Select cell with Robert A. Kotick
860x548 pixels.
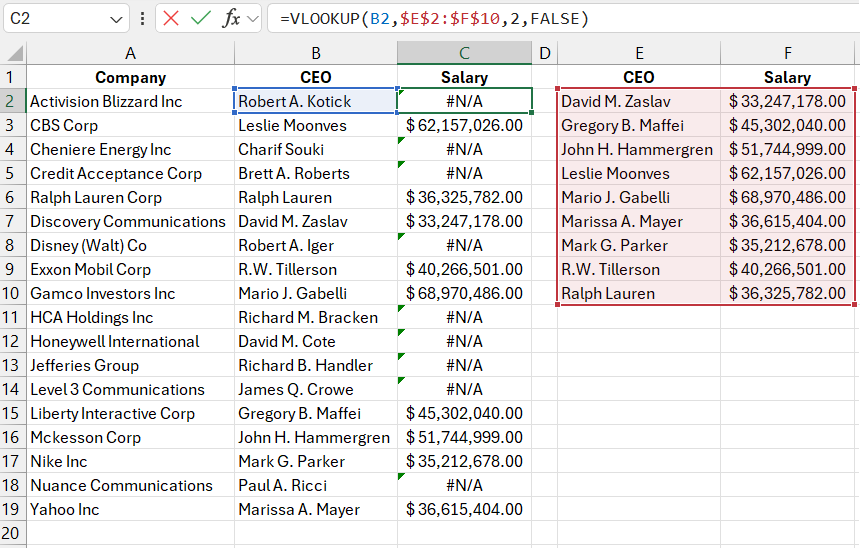click(315, 101)
